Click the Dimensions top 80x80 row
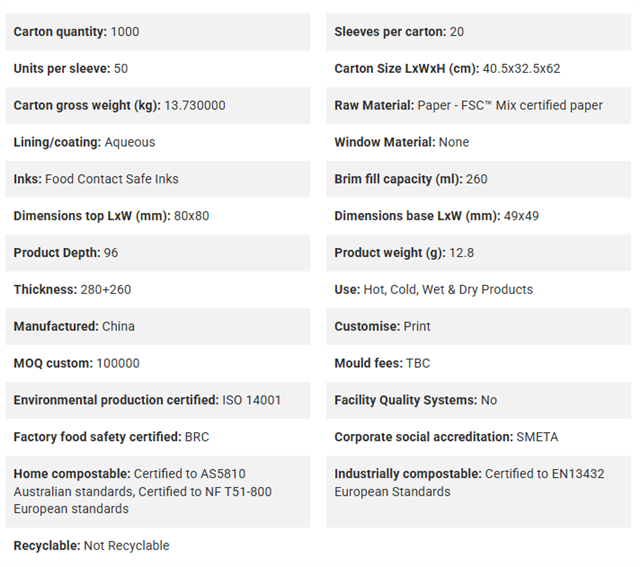Image resolution: width=640 pixels, height=567 pixels. coord(158,216)
